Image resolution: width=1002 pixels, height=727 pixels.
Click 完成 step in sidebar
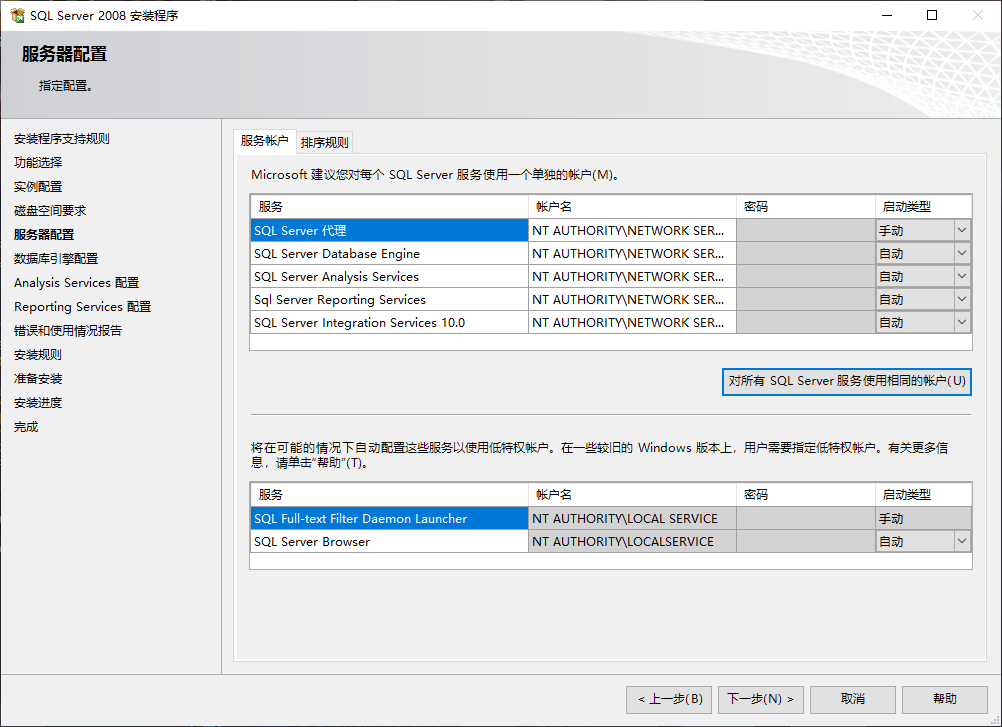coord(26,427)
